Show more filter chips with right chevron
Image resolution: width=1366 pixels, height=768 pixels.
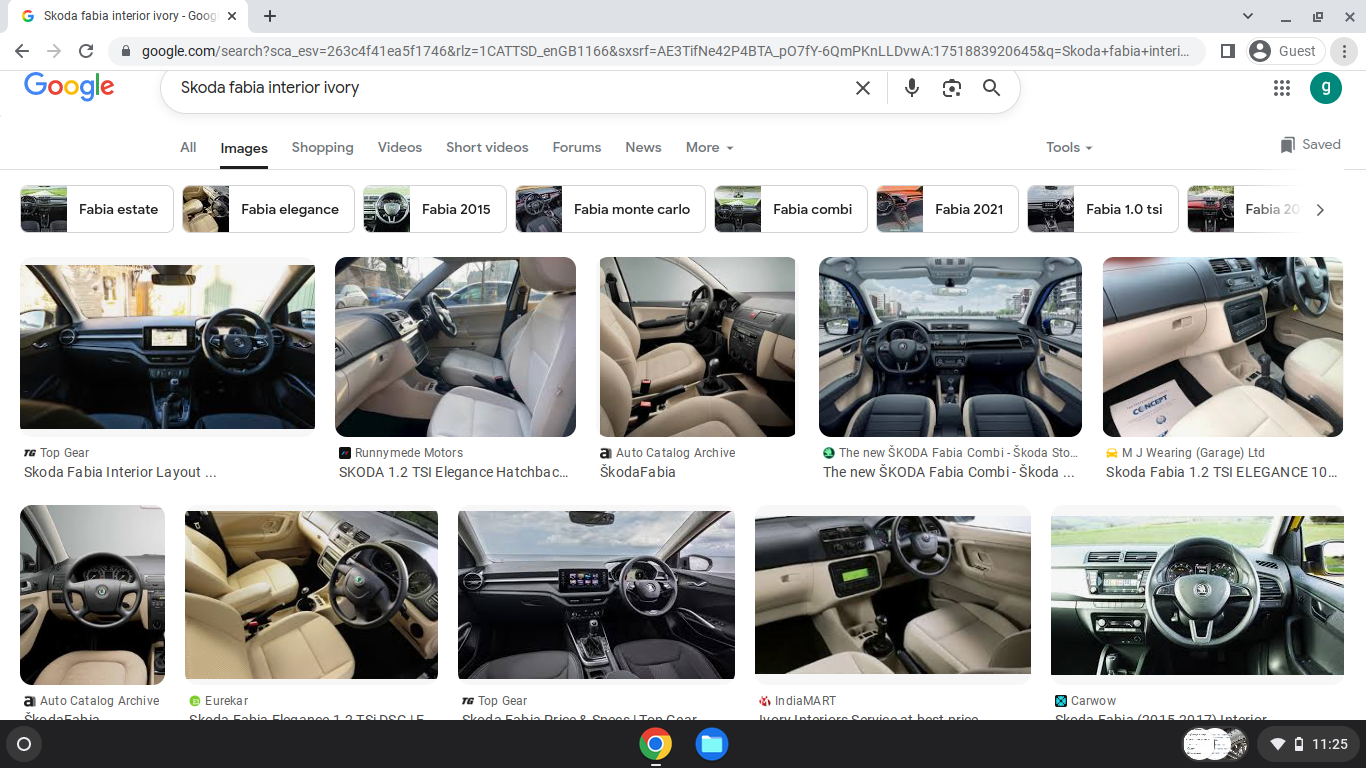click(1320, 209)
